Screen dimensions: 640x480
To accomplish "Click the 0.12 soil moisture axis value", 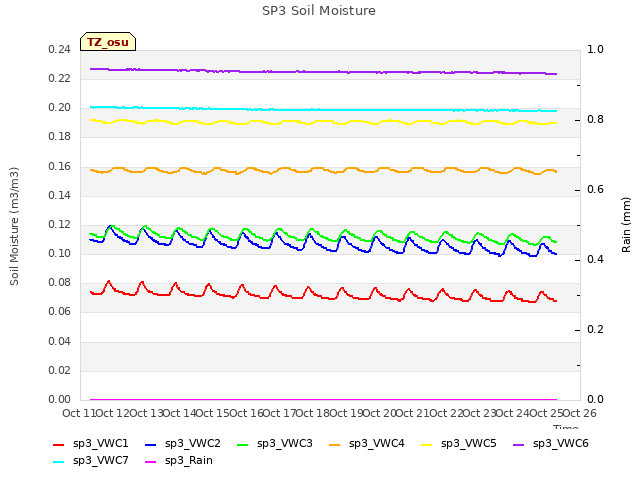I will point(60,224).
